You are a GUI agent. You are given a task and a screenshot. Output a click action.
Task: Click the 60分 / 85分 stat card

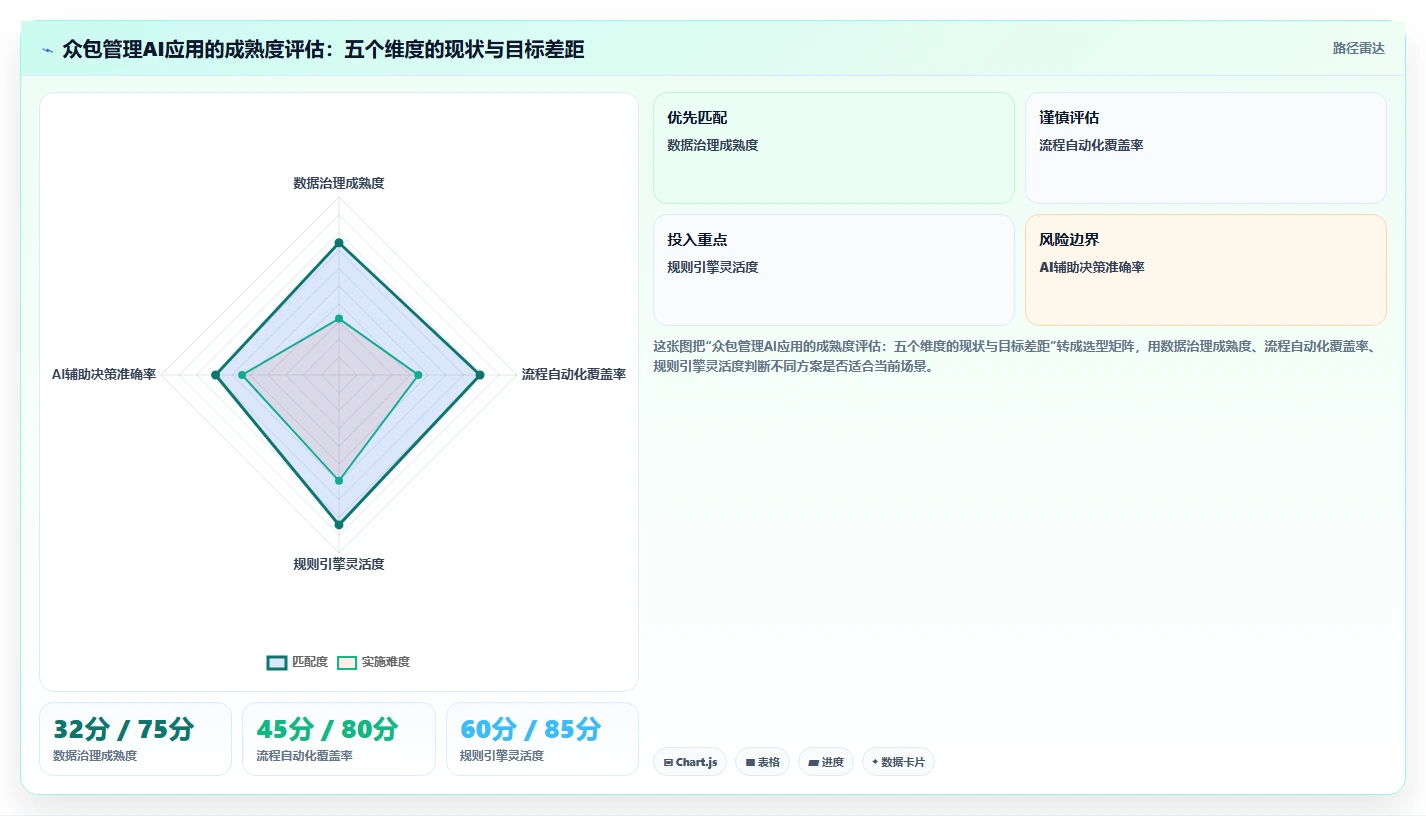(x=542, y=739)
